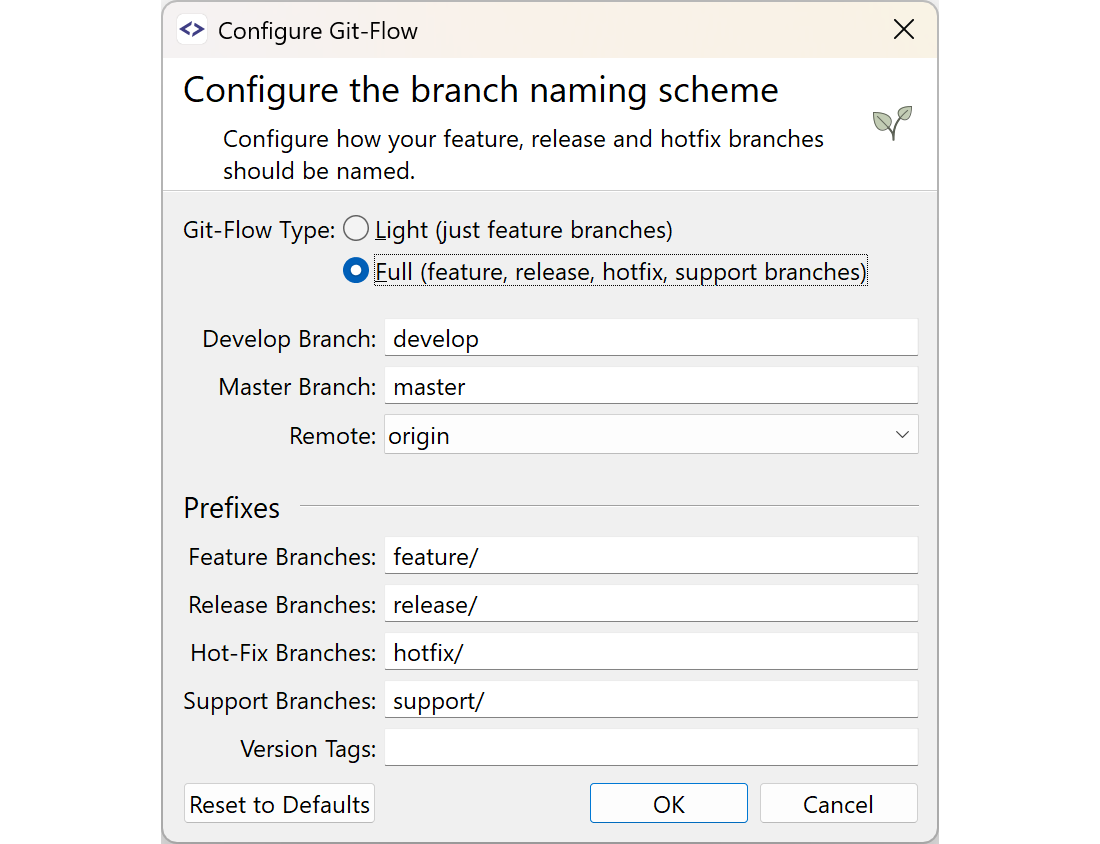1100x844 pixels.
Task: Click the Support Branches prefix field
Action: click(650, 699)
